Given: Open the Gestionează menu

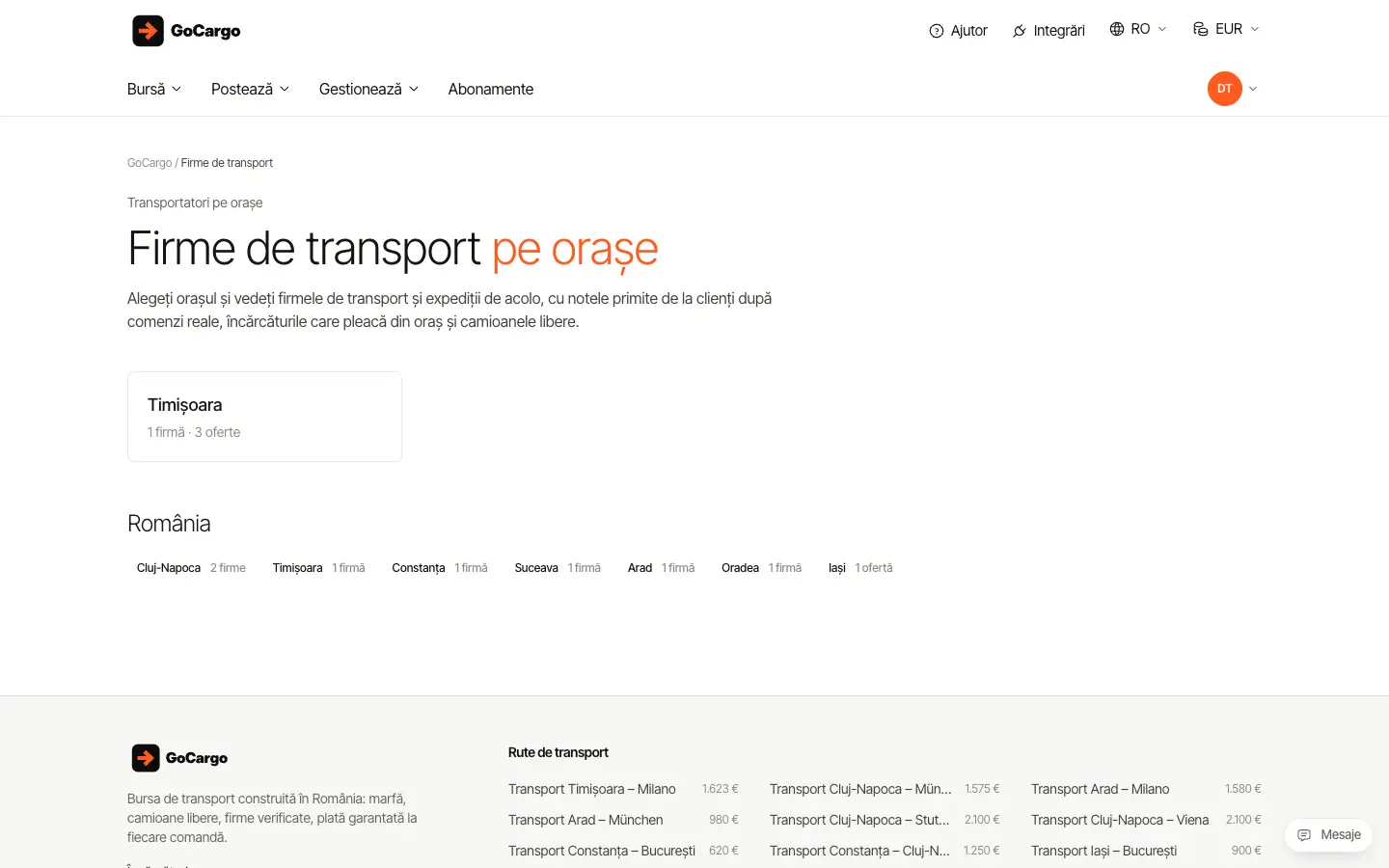Looking at the screenshot, I should 368,89.
